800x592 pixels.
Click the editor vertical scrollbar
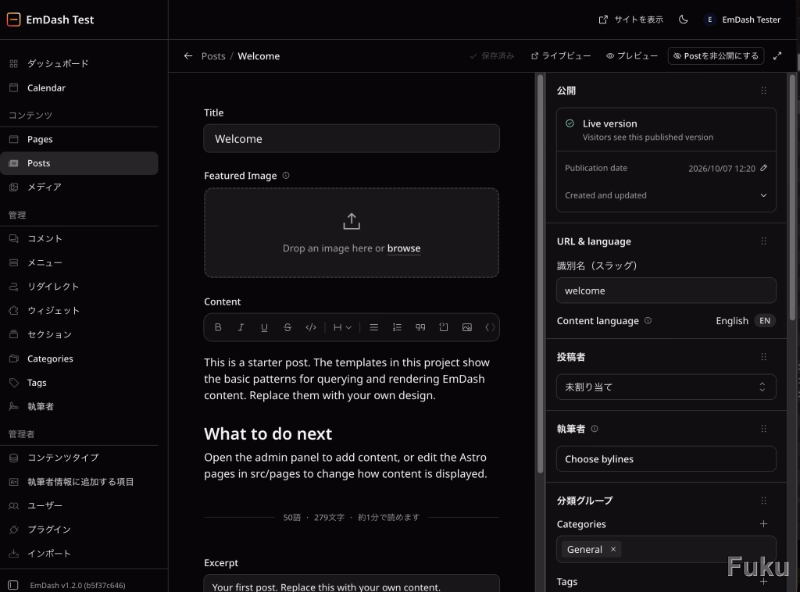click(540, 276)
